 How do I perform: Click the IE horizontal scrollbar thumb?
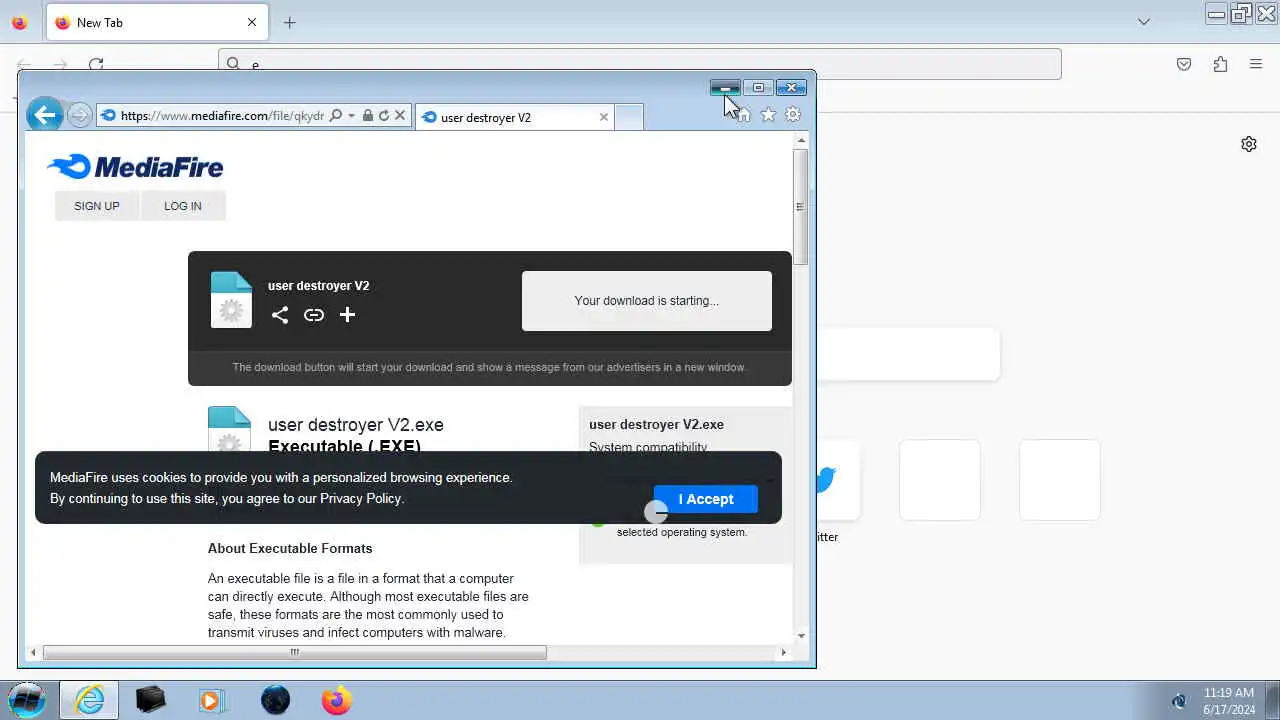tap(294, 652)
